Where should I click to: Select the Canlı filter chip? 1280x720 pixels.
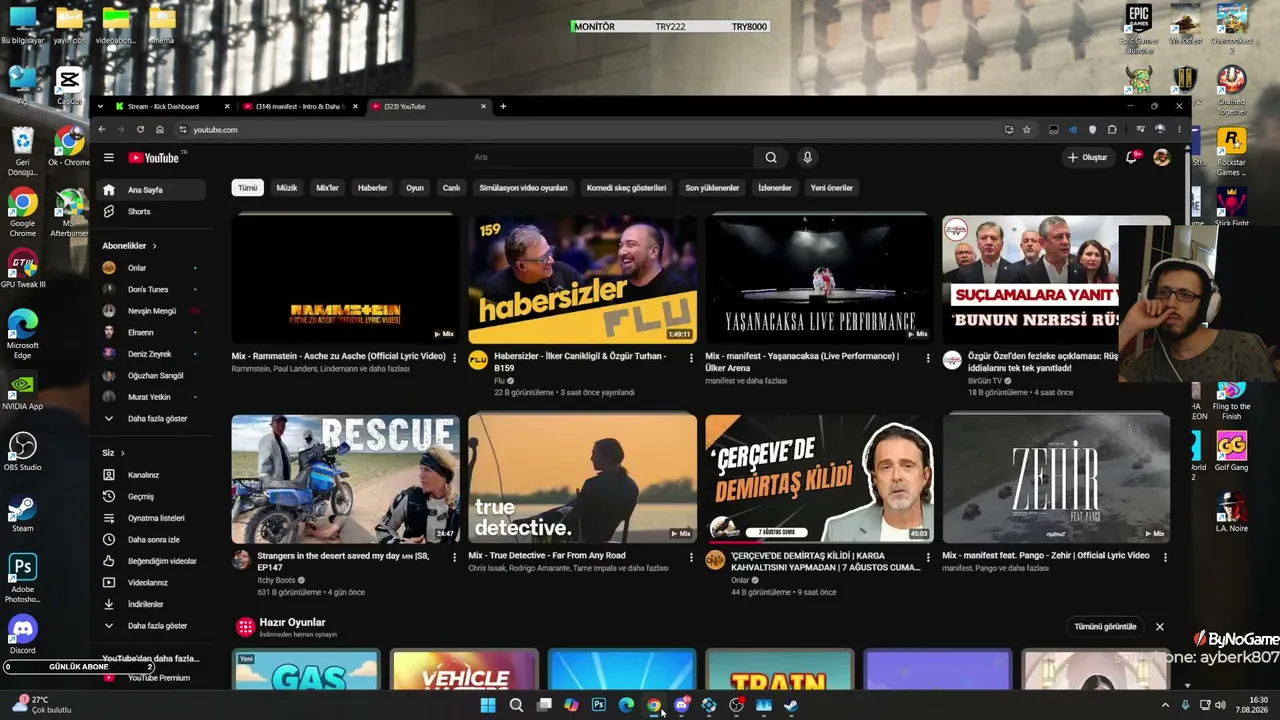pyautogui.click(x=452, y=188)
